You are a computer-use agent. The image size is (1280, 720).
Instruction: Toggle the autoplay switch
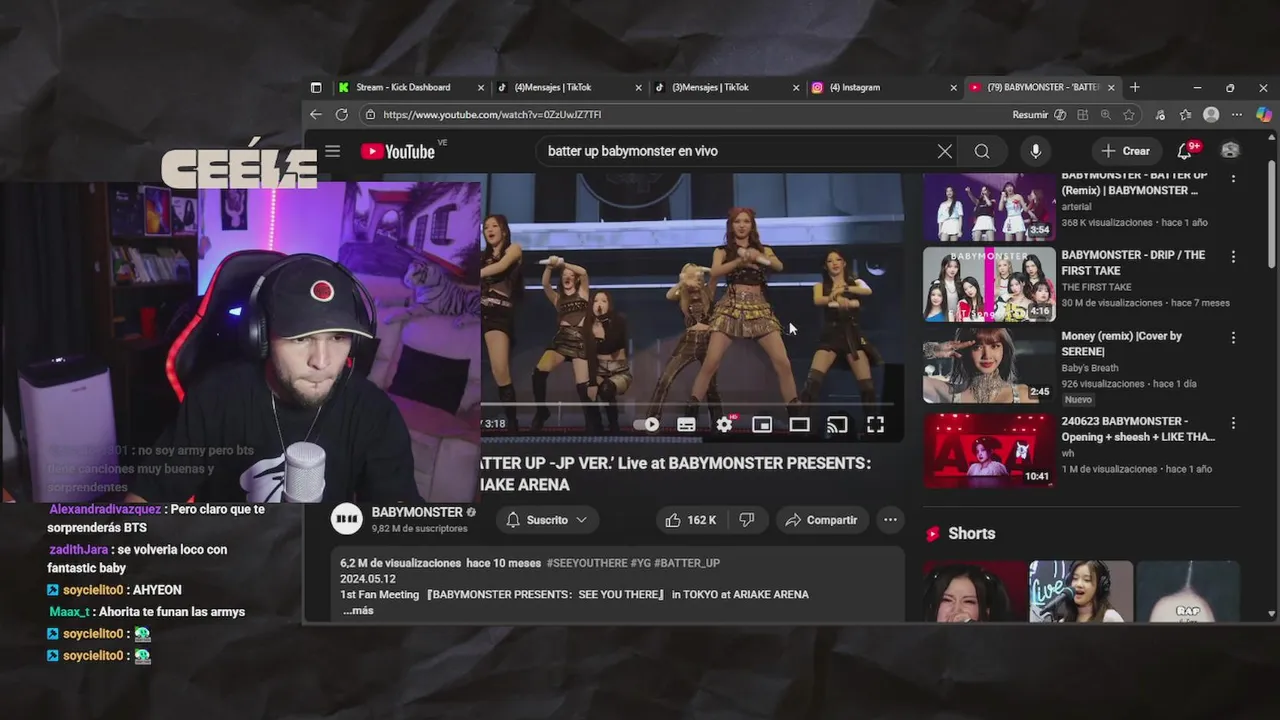pyautogui.click(x=647, y=424)
